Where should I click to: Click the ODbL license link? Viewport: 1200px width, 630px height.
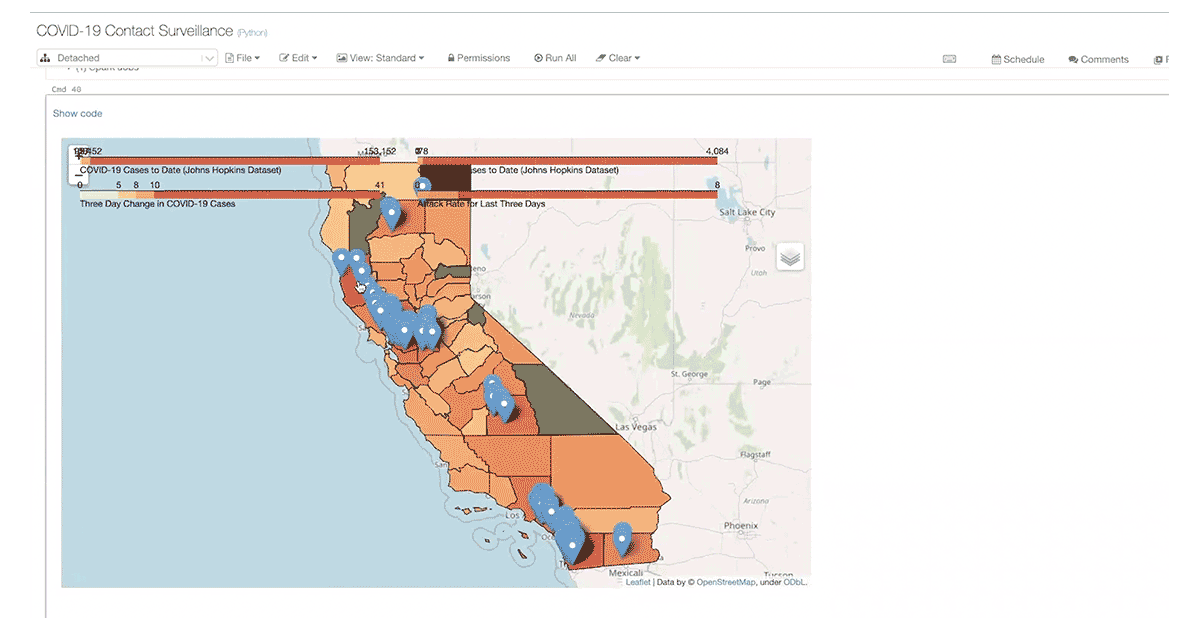point(793,582)
